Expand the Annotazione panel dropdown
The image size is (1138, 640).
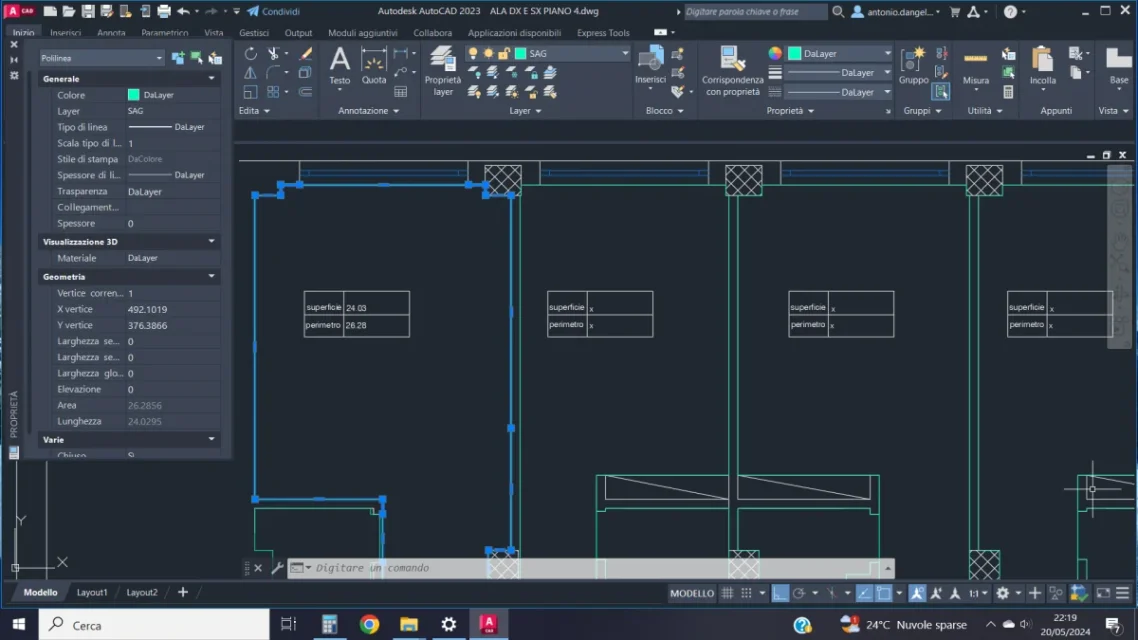pyautogui.click(x=368, y=111)
